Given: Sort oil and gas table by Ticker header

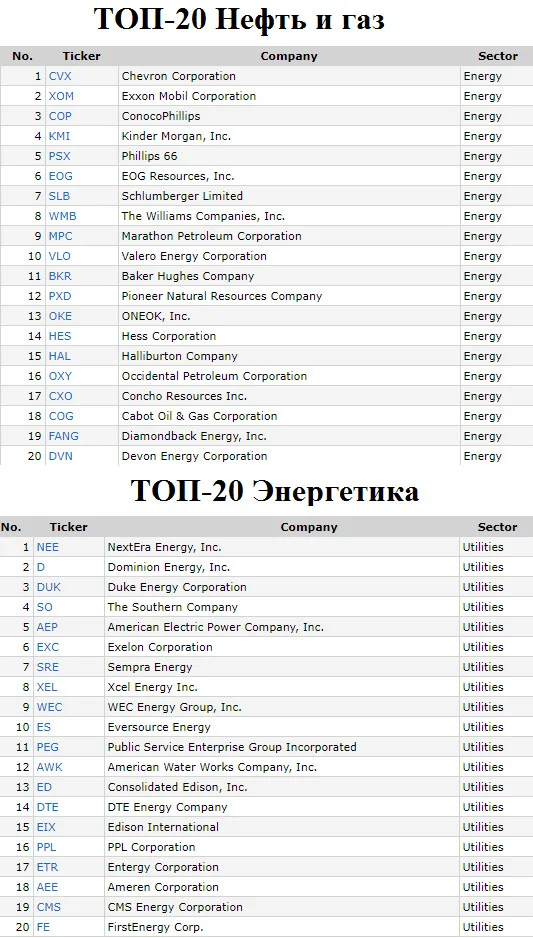Looking at the screenshot, I should coord(82,56).
